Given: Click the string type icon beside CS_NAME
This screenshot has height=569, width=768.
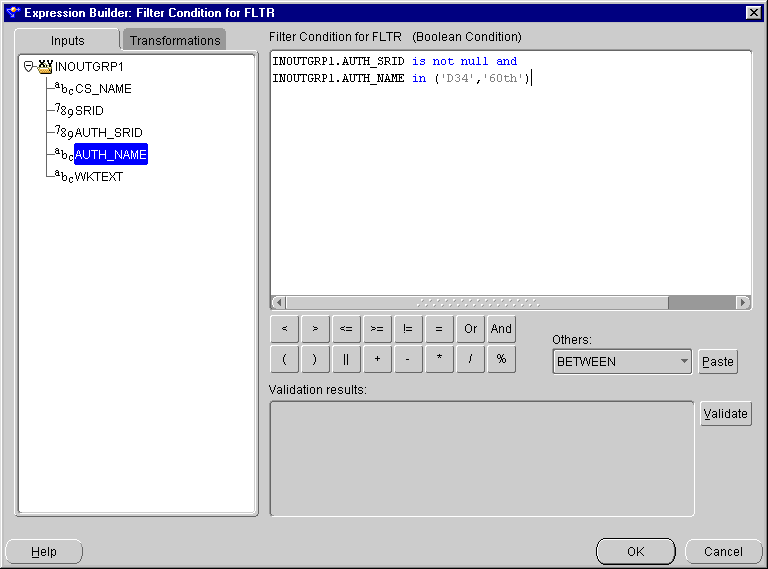Looking at the screenshot, I should point(64,88).
